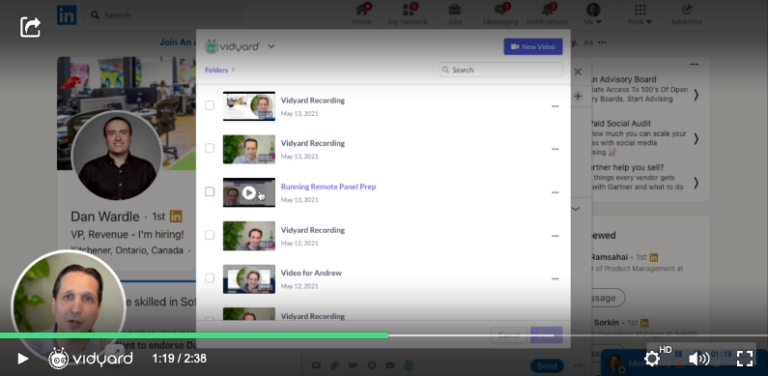This screenshot has height=376, width=768.
Task: Open LinkedIn Messaging
Action: tap(501, 15)
